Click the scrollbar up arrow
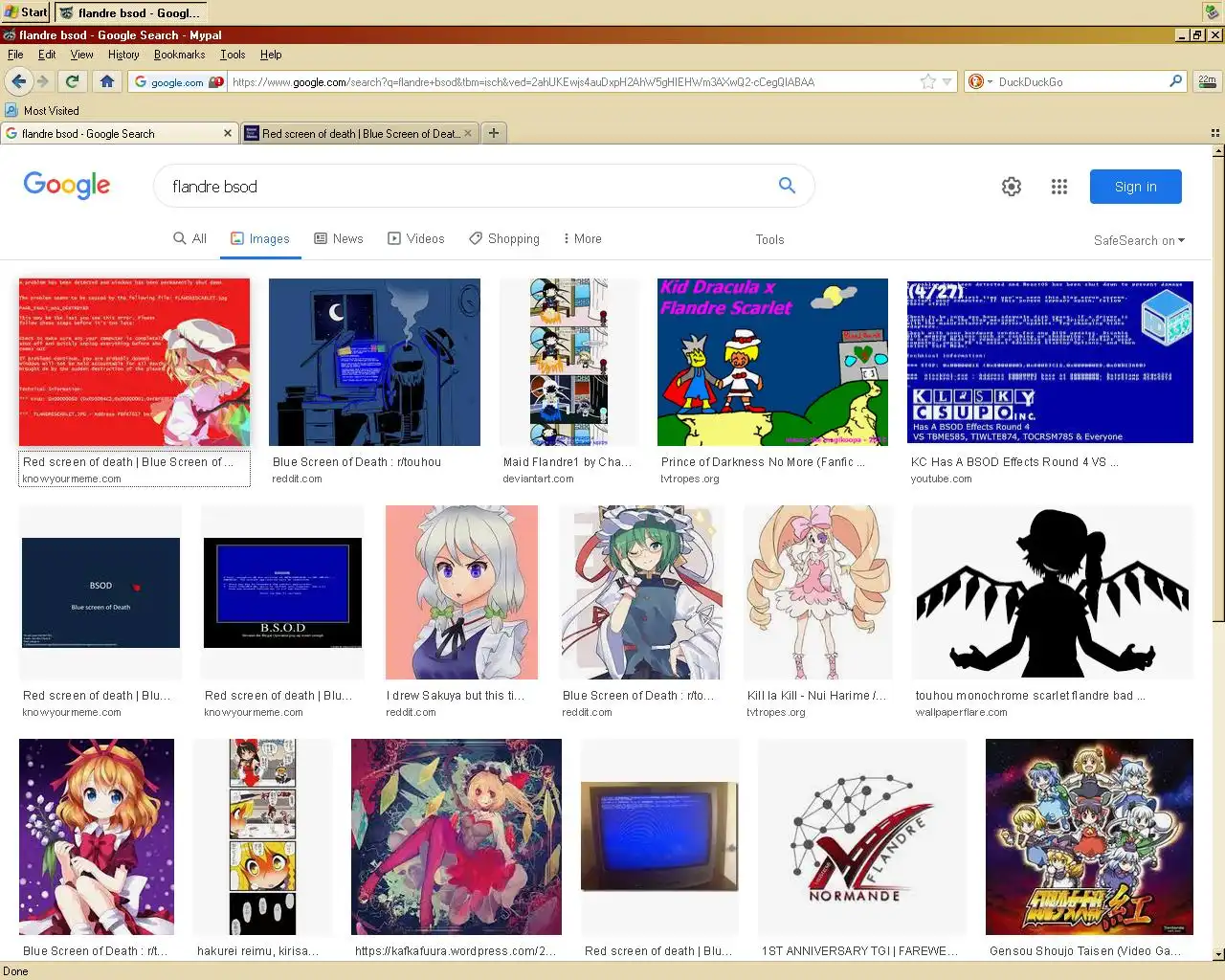 (x=1217, y=150)
